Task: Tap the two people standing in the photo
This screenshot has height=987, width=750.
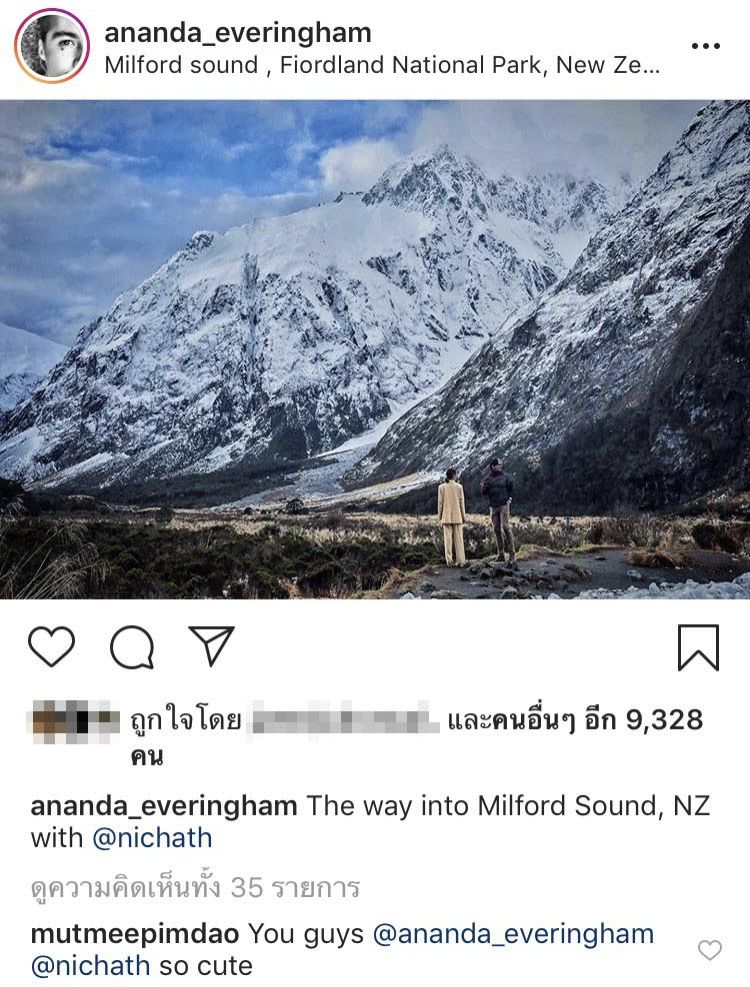Action: coord(477,513)
